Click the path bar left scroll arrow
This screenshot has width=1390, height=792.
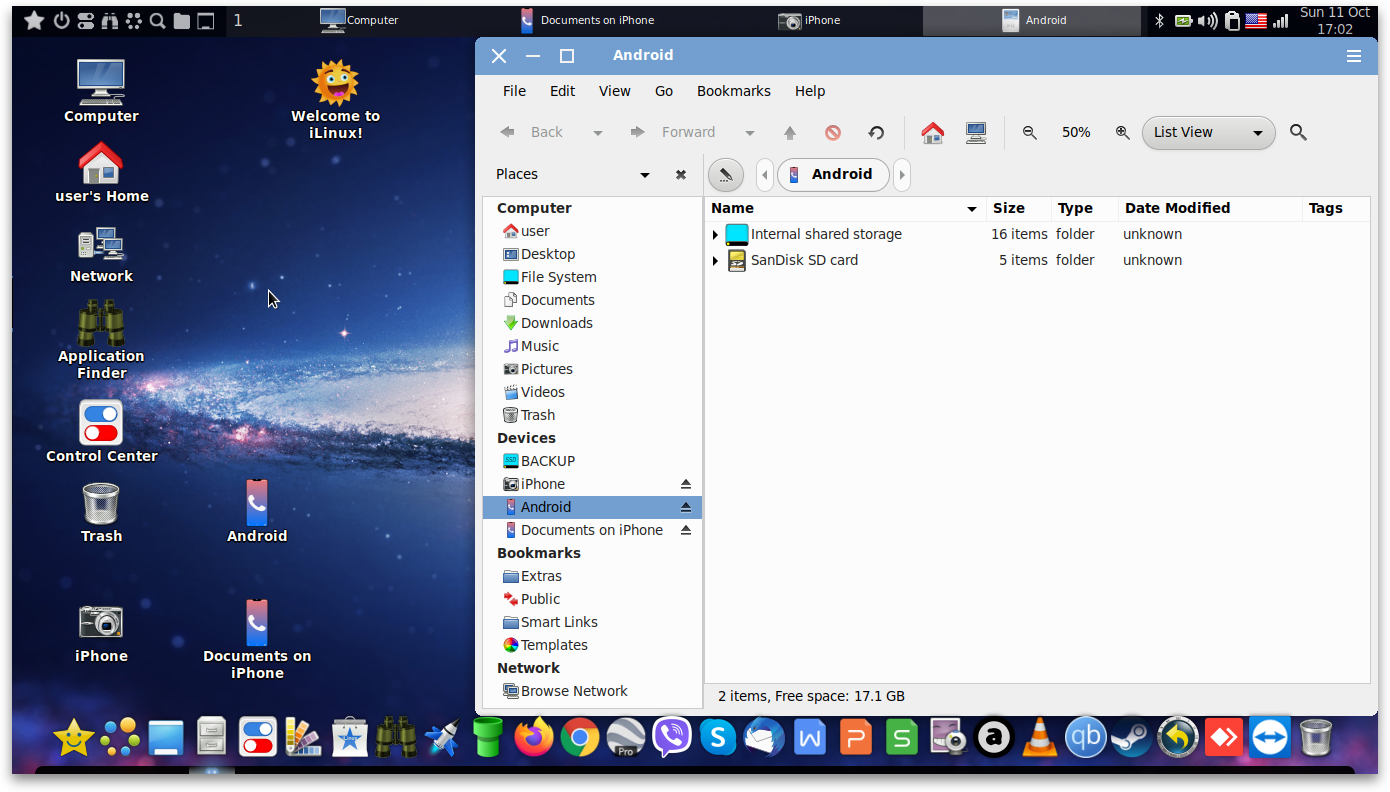[x=765, y=174]
